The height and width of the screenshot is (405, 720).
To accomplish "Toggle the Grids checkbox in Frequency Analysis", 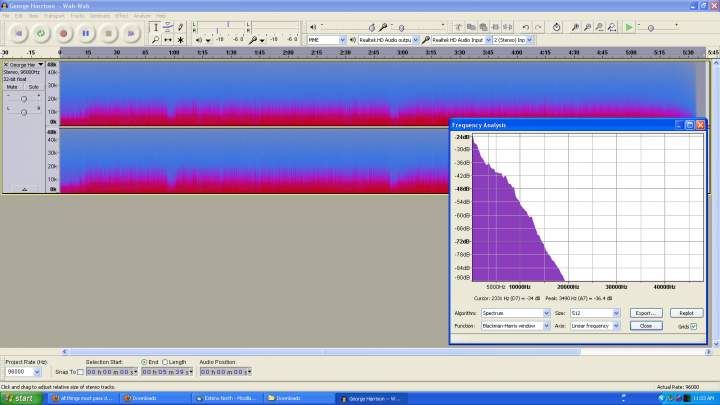I will point(694,326).
